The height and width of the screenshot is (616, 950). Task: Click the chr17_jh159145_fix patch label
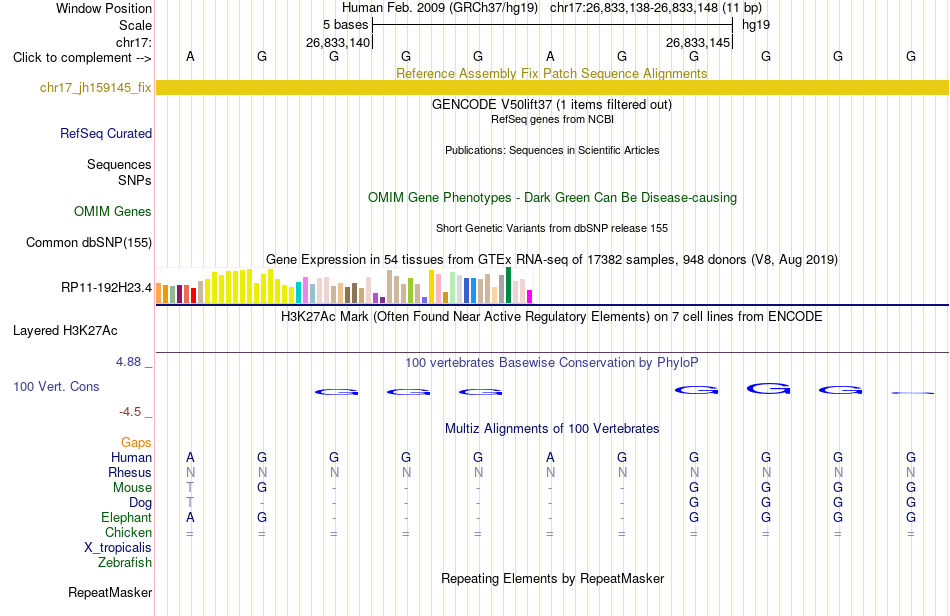click(96, 88)
